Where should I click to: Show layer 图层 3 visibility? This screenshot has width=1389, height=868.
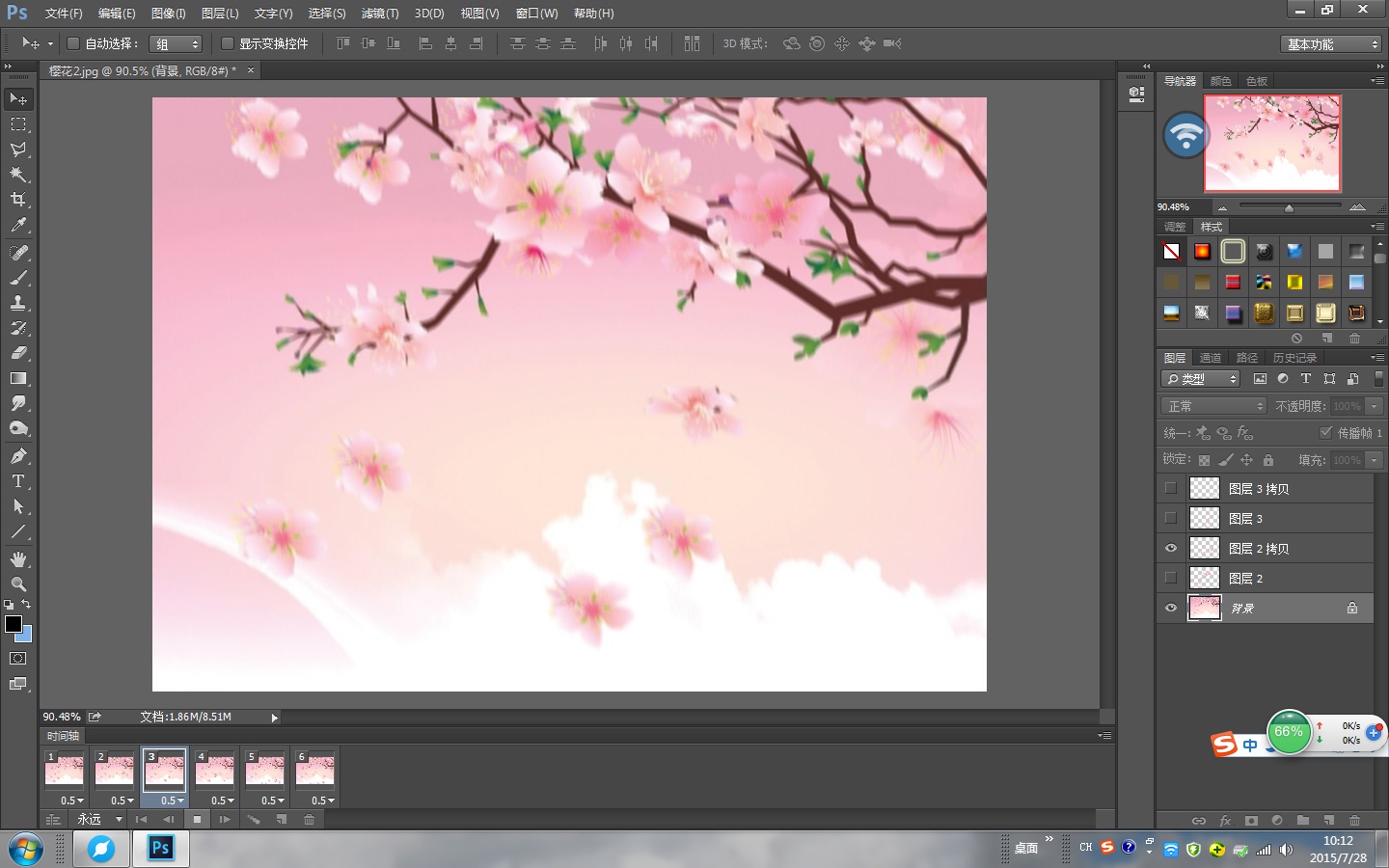(x=1171, y=518)
